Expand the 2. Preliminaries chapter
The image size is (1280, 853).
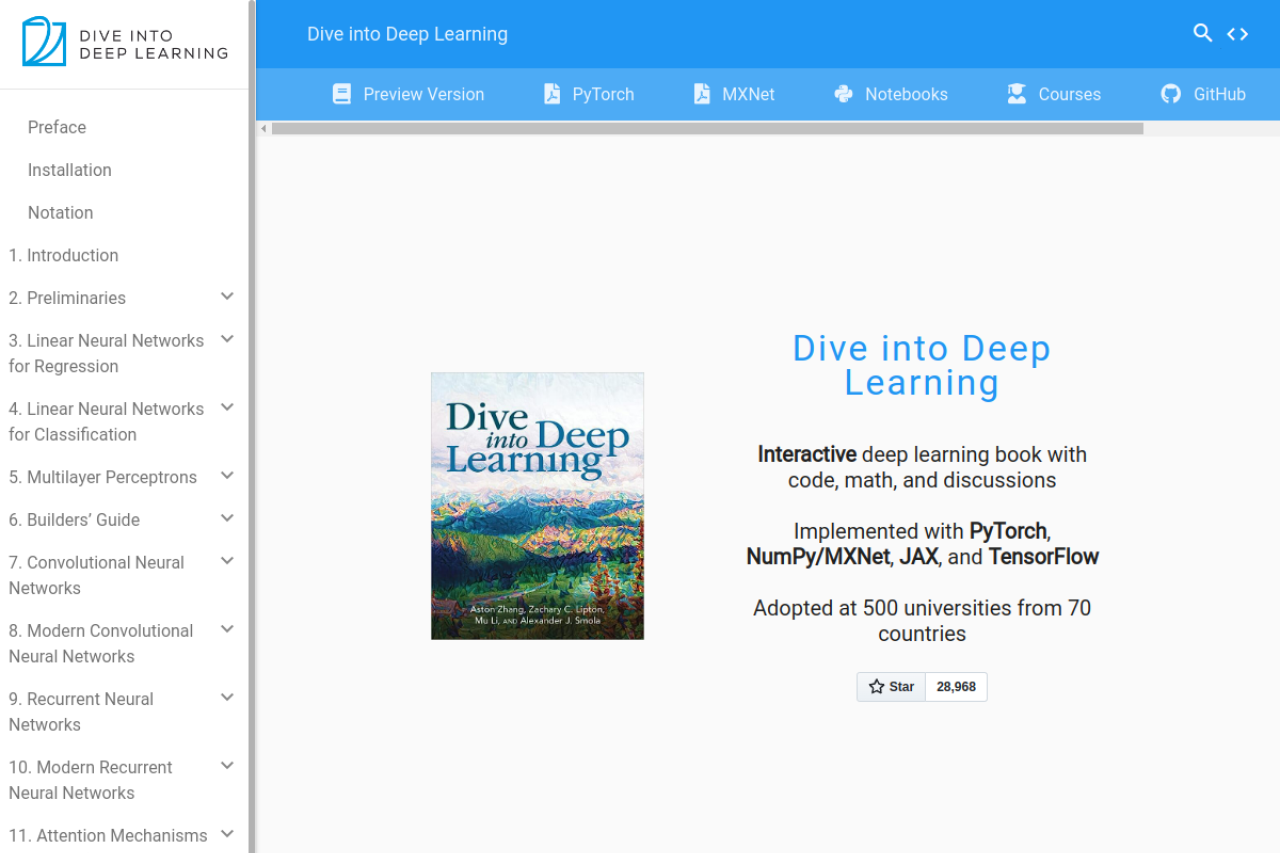click(227, 297)
